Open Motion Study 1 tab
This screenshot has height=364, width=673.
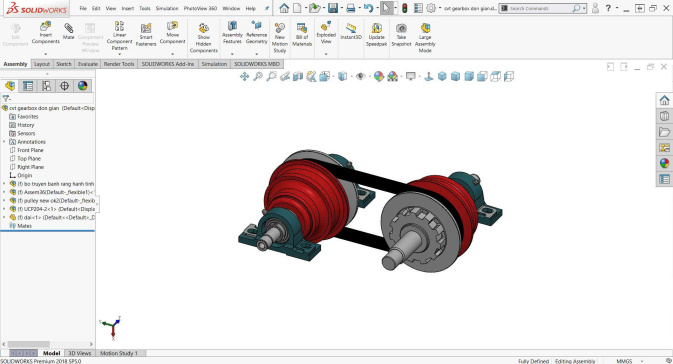[x=119, y=353]
